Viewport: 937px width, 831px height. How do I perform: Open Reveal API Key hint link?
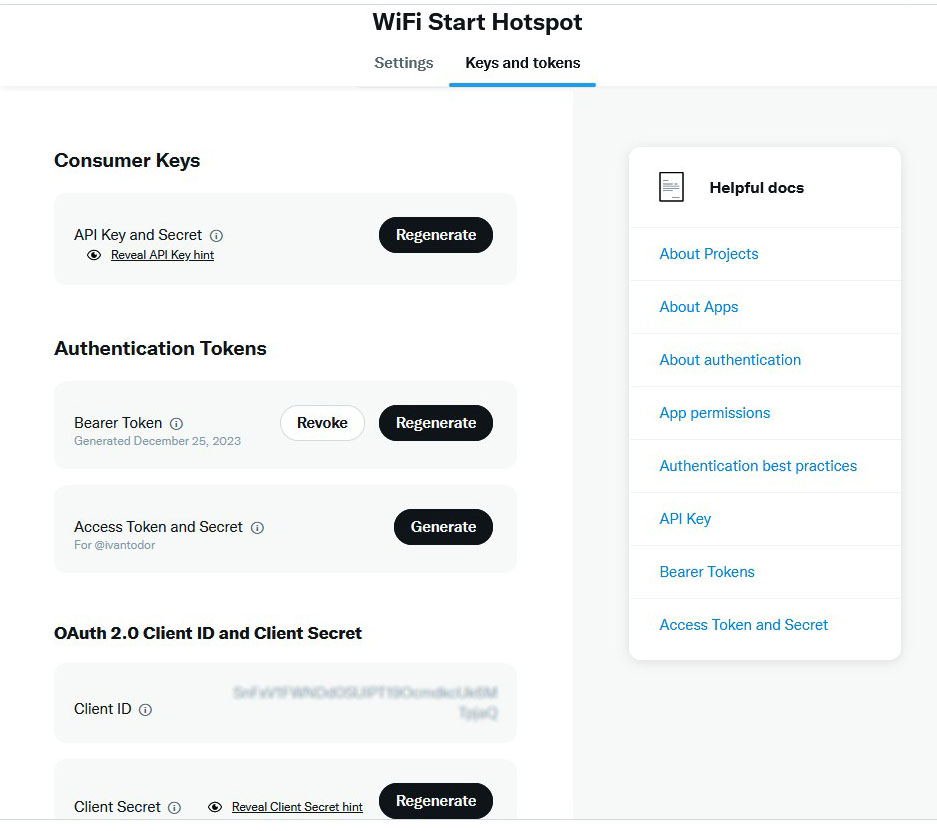(x=162, y=255)
